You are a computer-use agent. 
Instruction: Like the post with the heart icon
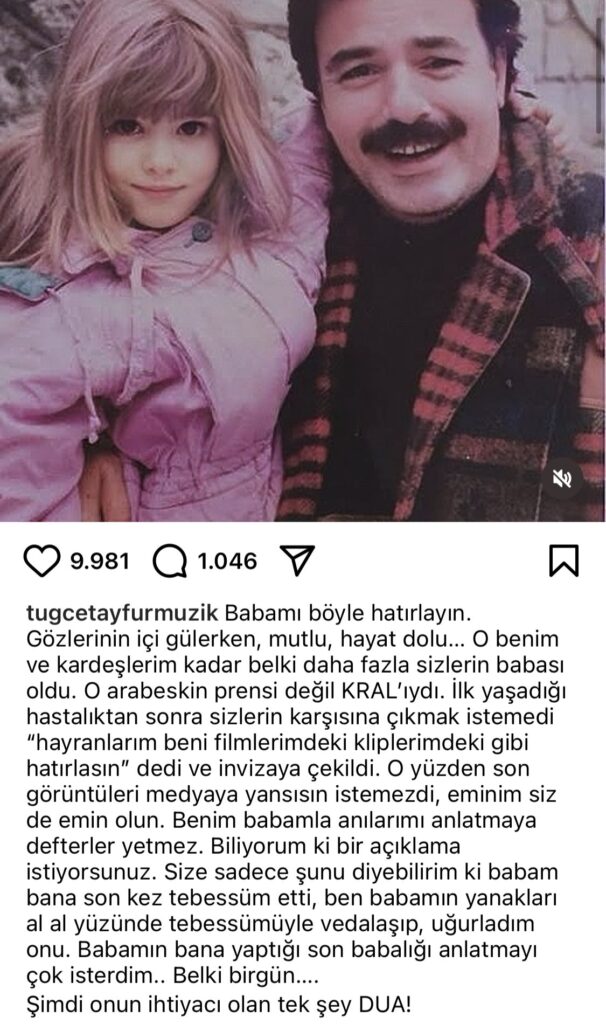[x=41, y=561]
